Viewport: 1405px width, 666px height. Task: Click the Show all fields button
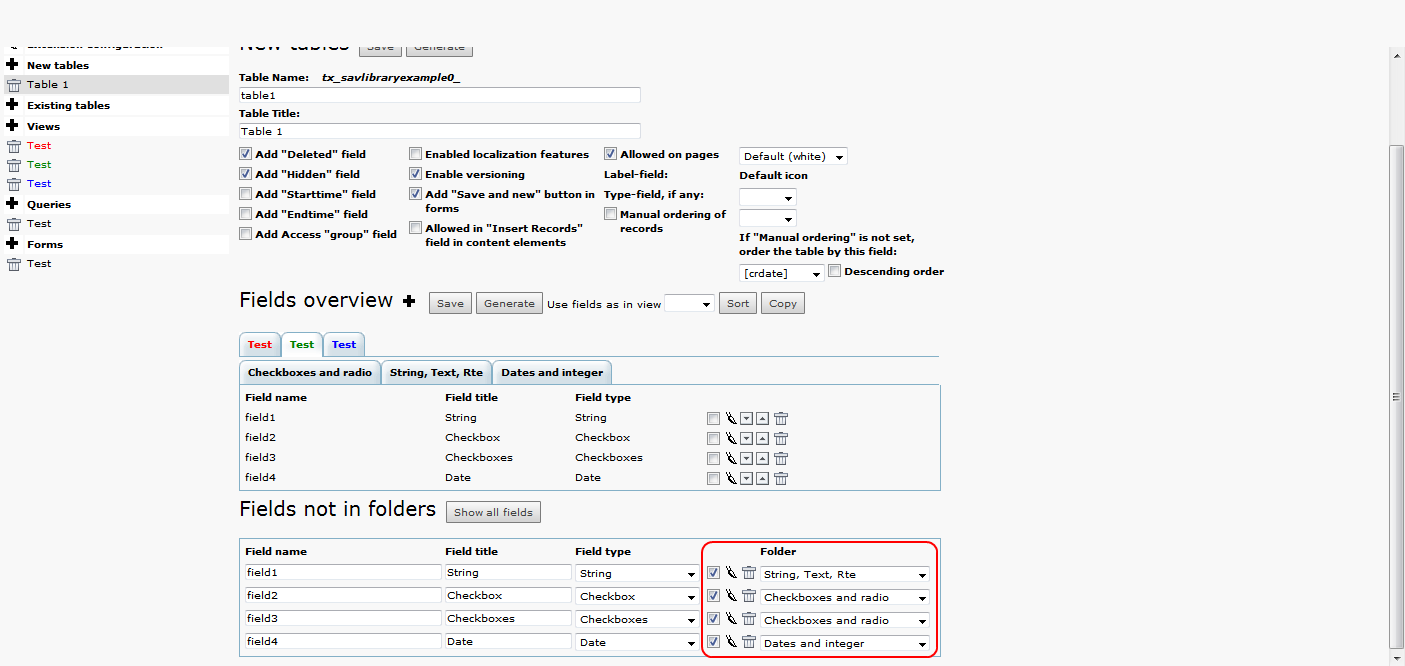493,512
